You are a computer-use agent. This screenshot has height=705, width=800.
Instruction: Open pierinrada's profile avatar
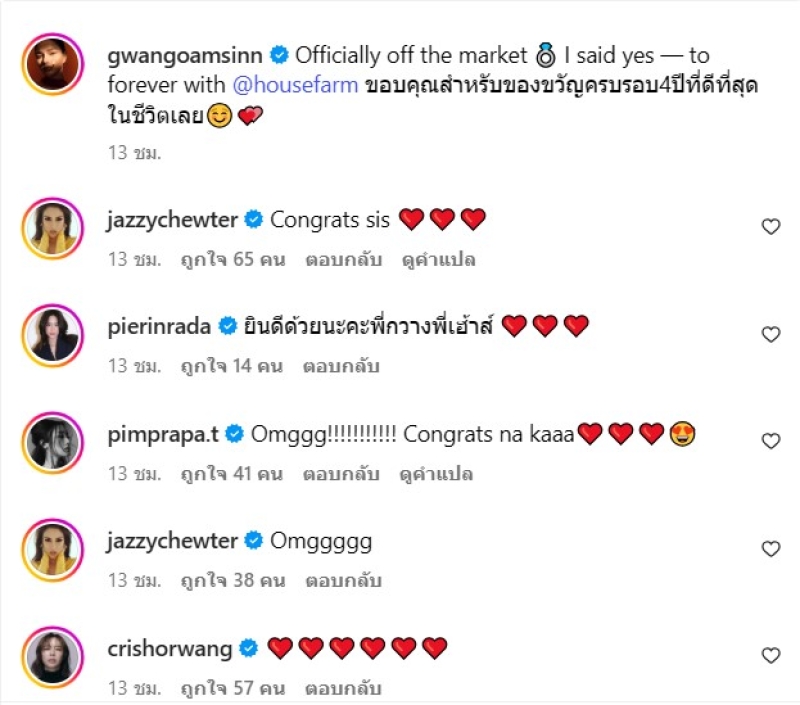point(52,335)
